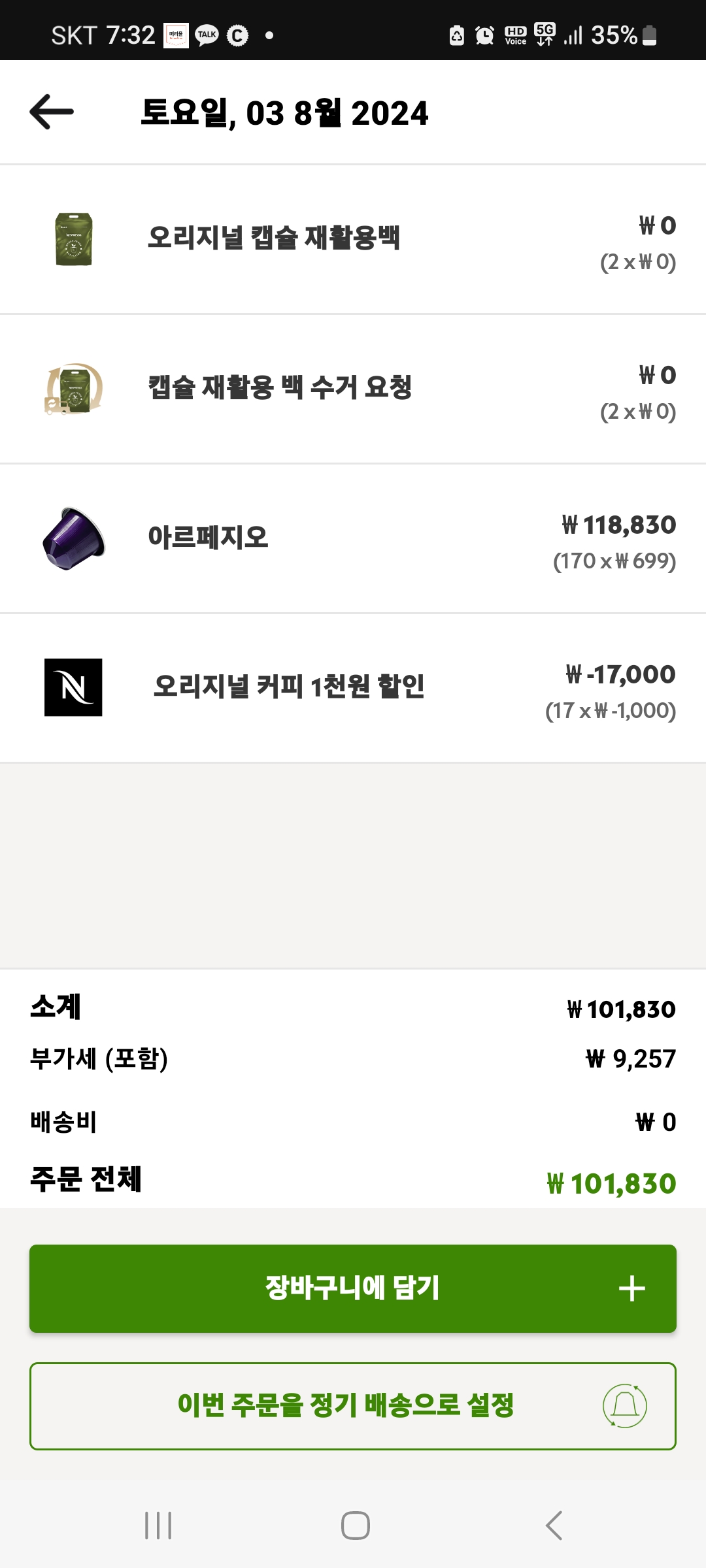Screen dimensions: 706x1568
Task: Tap the subscription bell icon
Action: [624, 1406]
